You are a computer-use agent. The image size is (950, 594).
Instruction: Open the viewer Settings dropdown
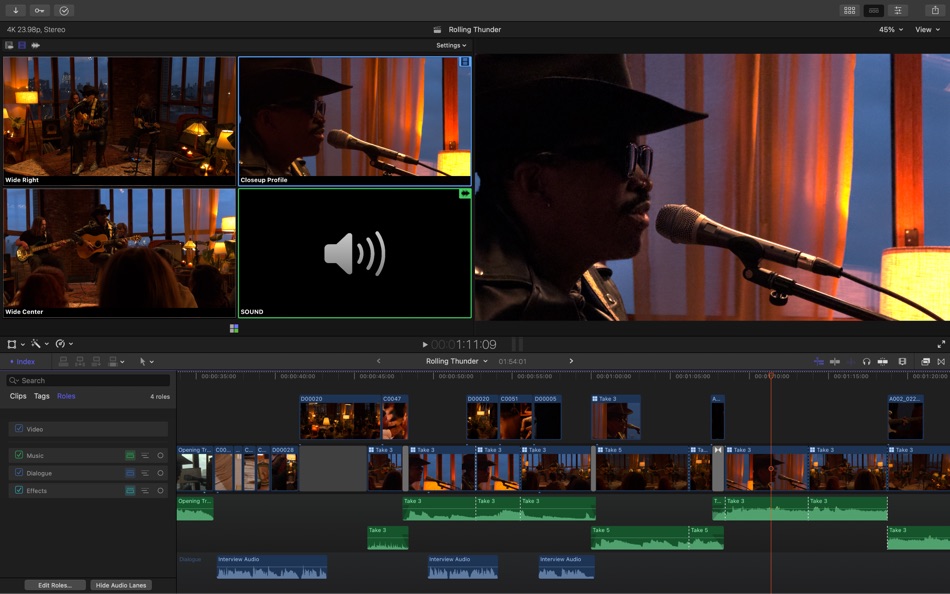pyautogui.click(x=450, y=45)
